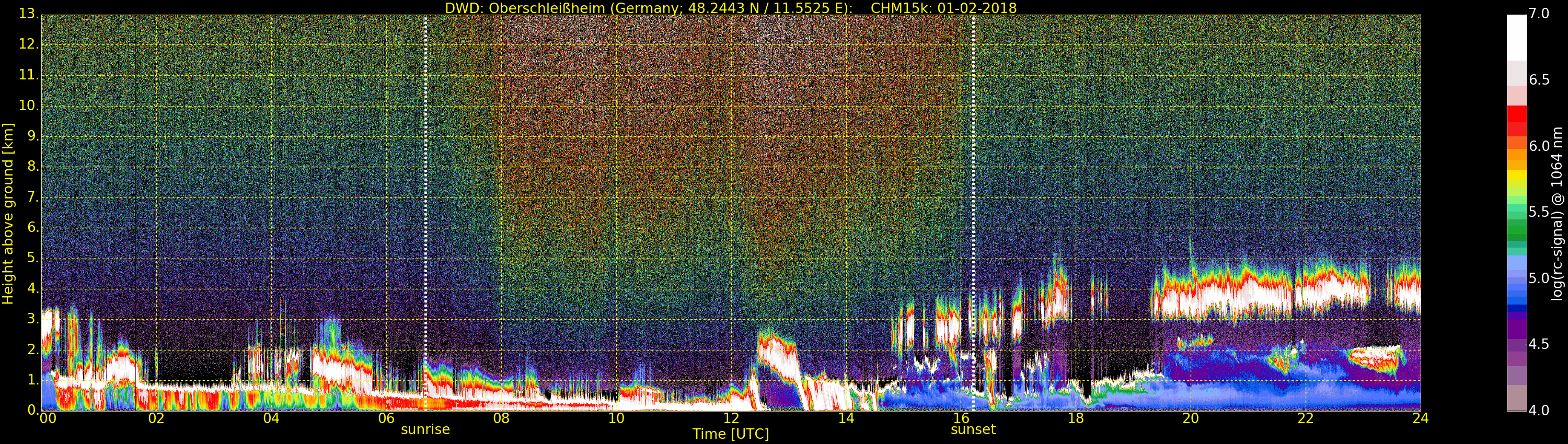Screen dimensions: 1568x444
Task: Click the 7.0 tick on the colorbar
Action: 1539,14
